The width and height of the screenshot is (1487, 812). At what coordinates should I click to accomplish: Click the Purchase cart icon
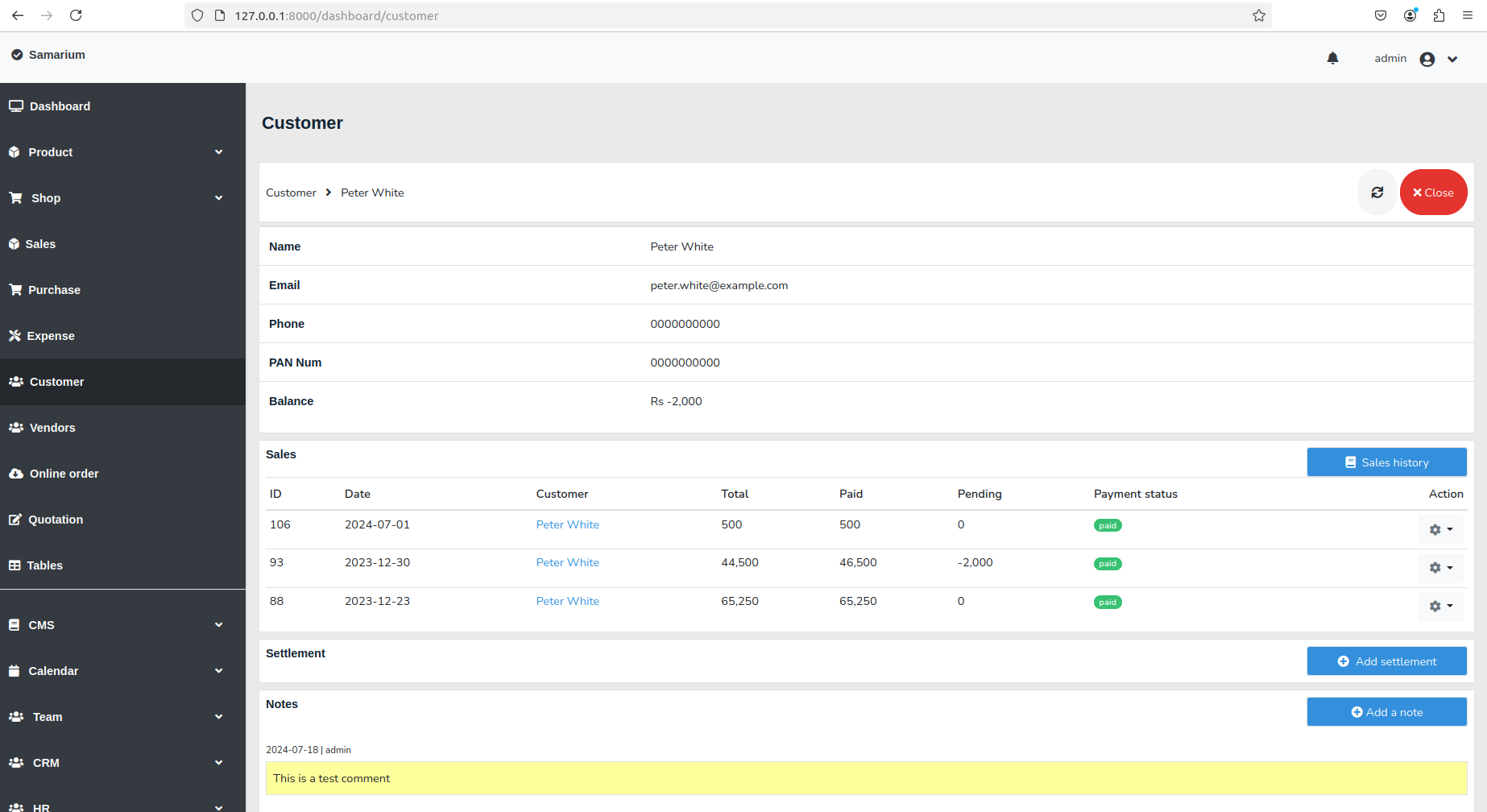[x=15, y=290]
